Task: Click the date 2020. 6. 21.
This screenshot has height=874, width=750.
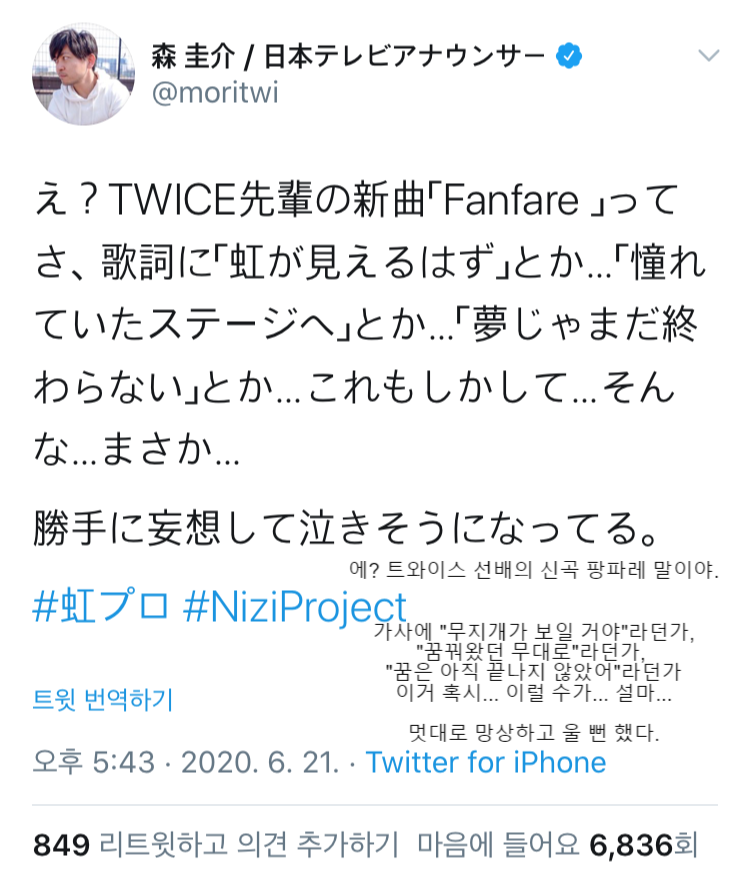Action: tap(260, 762)
